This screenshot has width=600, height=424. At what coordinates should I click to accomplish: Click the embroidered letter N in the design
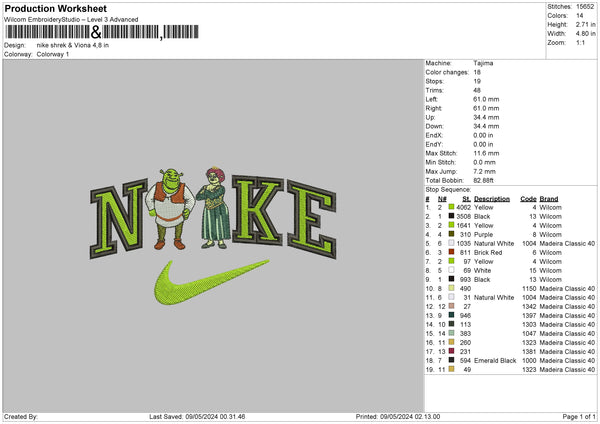[x=119, y=218]
